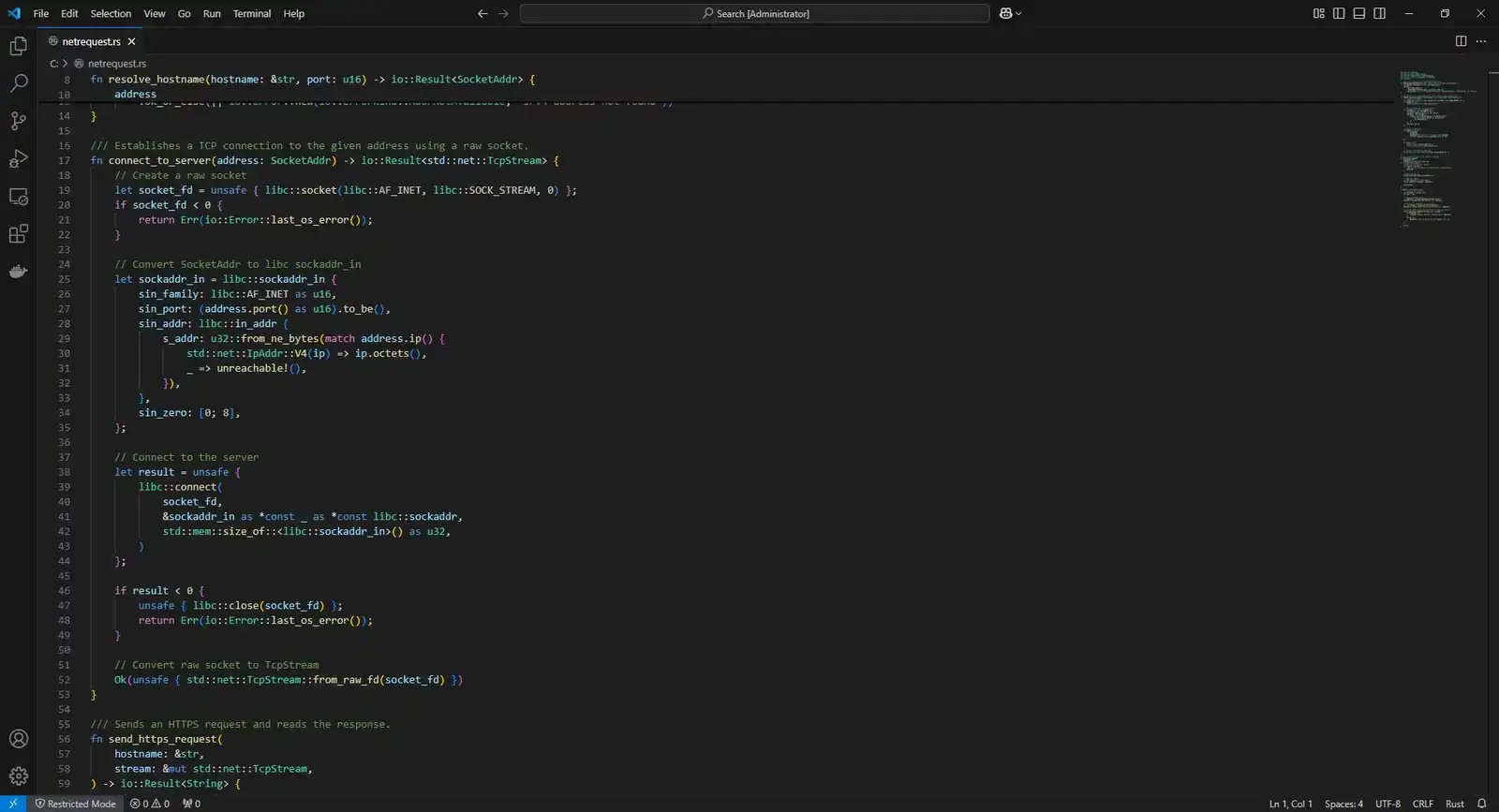Click Restricted Mode in the status bar

point(75,804)
